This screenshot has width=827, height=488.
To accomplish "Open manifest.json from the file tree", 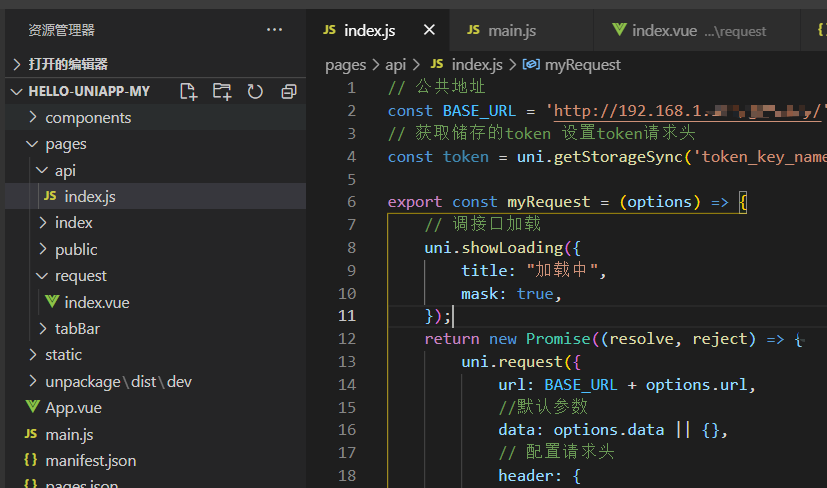I will point(156,461).
